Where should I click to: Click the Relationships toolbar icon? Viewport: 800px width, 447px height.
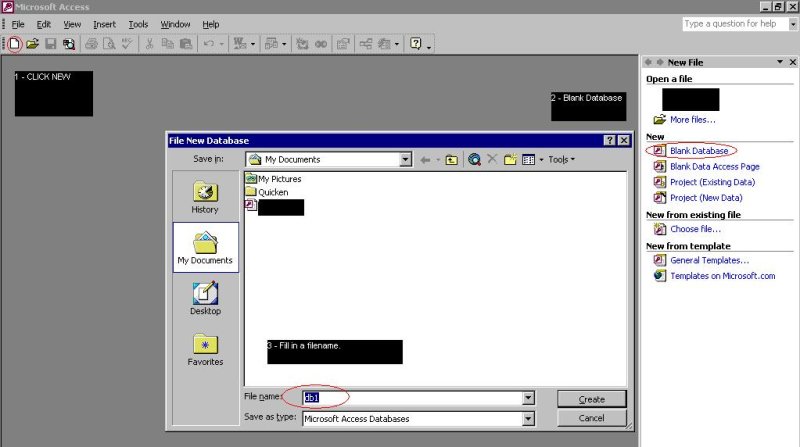pyautogui.click(x=366, y=44)
